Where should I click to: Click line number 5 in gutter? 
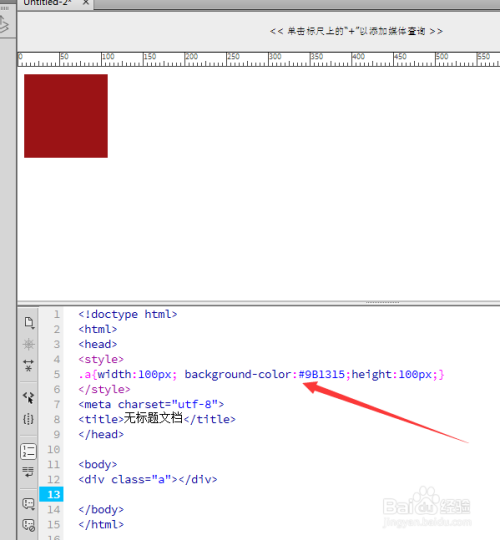[56, 375]
